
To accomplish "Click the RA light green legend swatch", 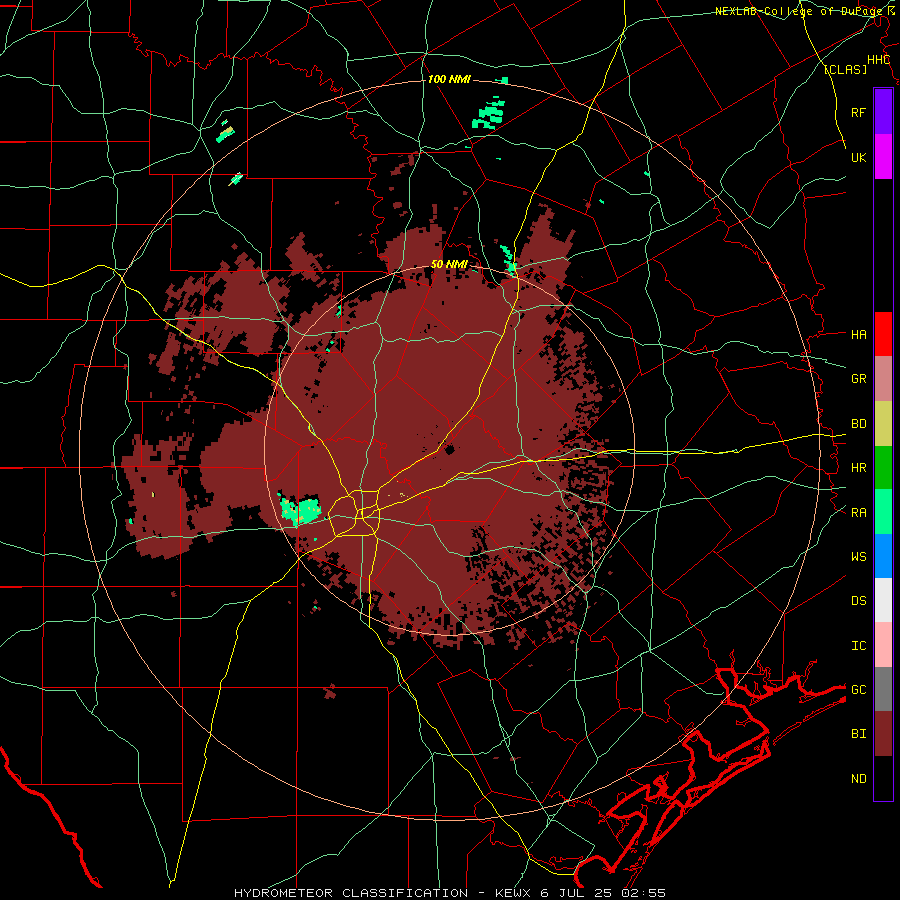I will click(x=883, y=512).
